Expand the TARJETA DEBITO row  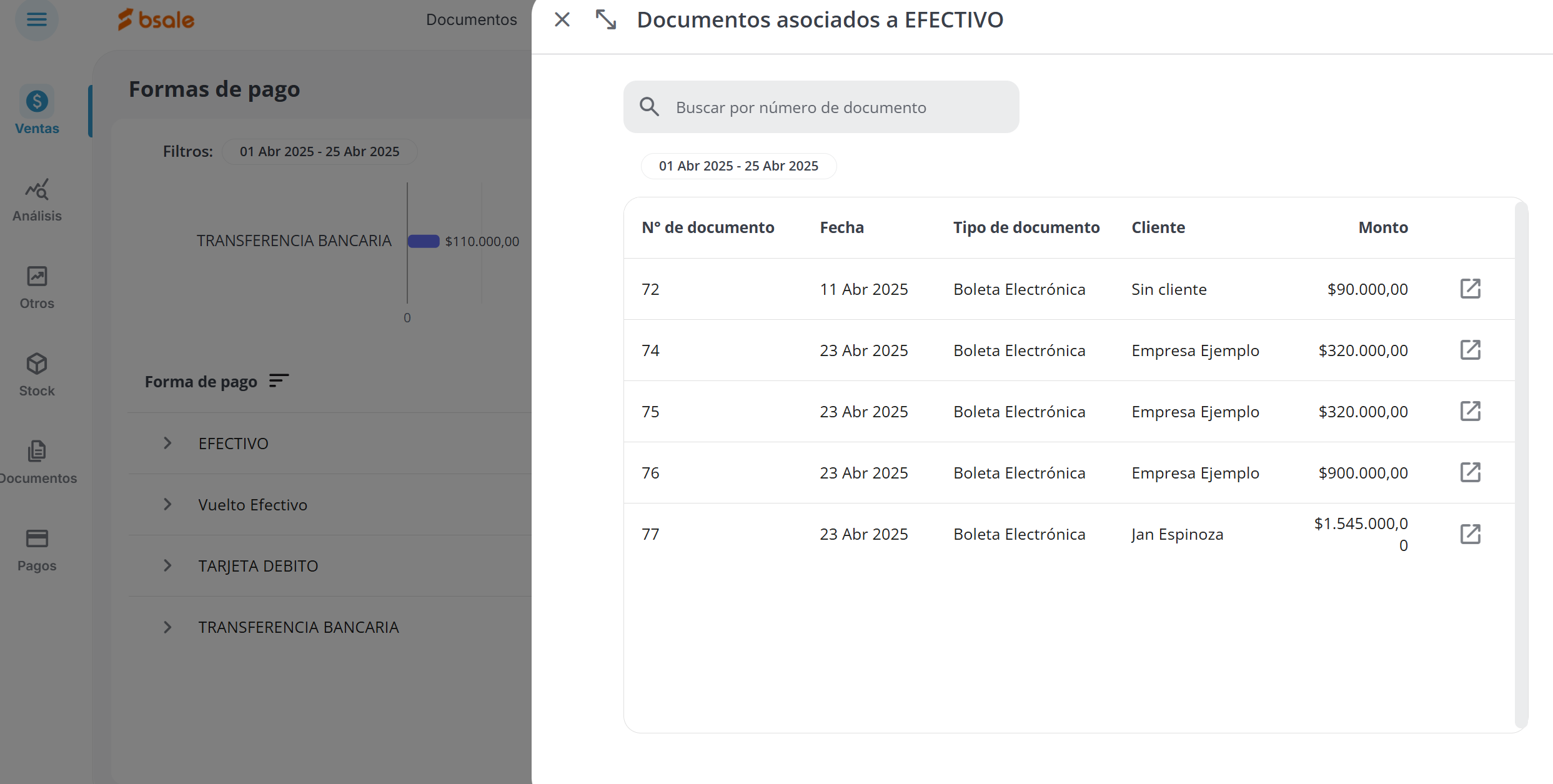coord(167,566)
